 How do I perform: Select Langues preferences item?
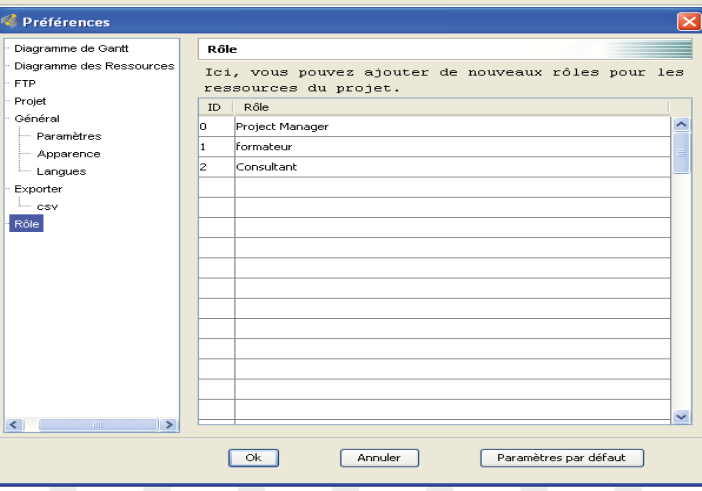click(x=61, y=171)
